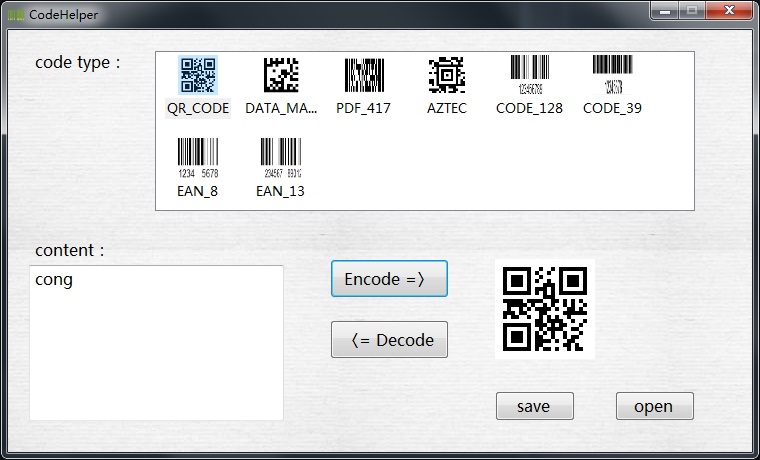Select the CODE_39 barcode icon
This screenshot has width=760, height=460.
[613, 74]
